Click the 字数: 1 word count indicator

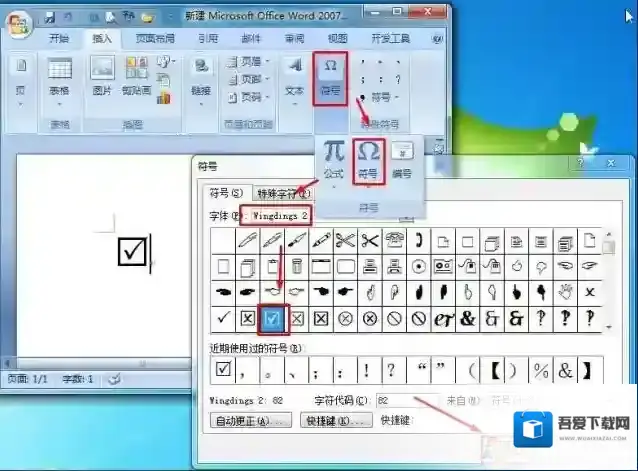click(x=78, y=379)
